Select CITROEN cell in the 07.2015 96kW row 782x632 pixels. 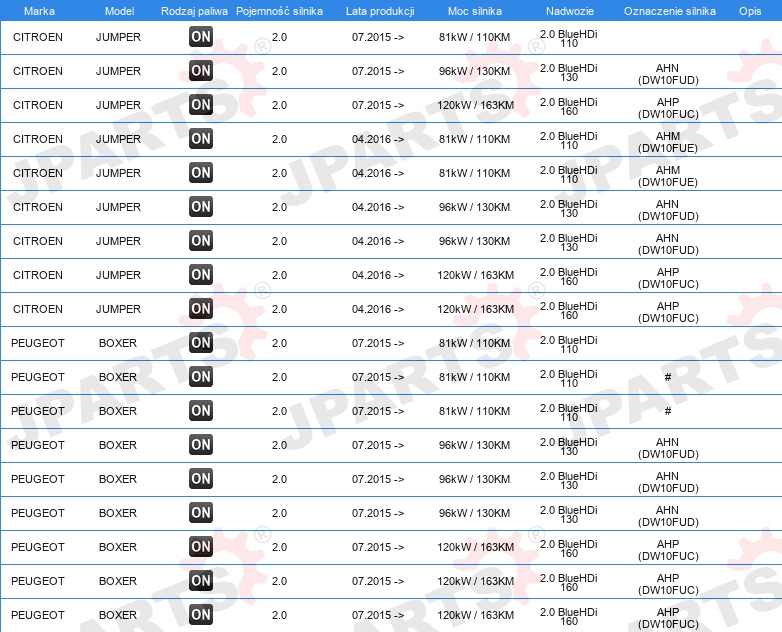click(x=38, y=71)
